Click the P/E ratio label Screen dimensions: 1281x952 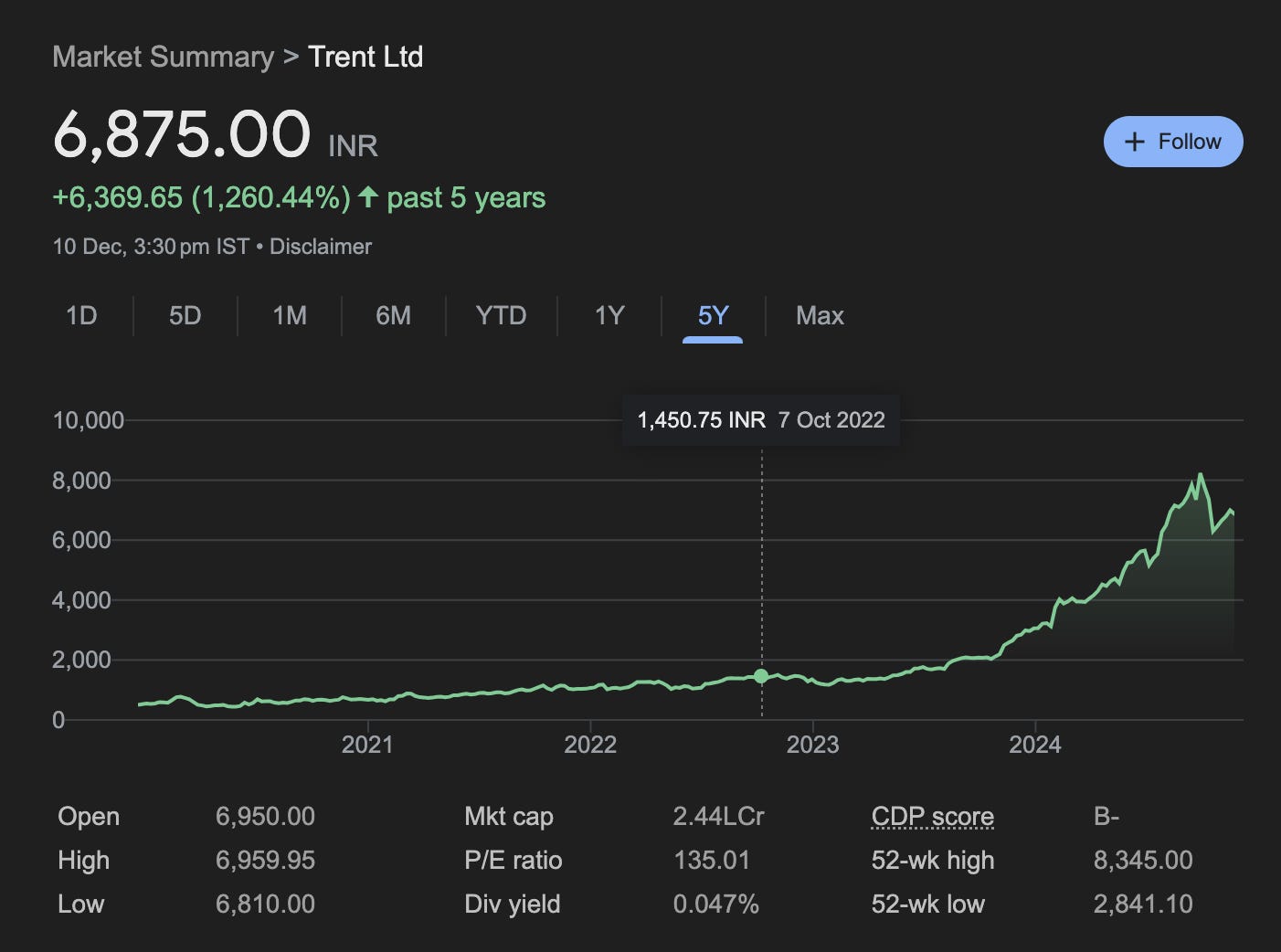click(513, 861)
